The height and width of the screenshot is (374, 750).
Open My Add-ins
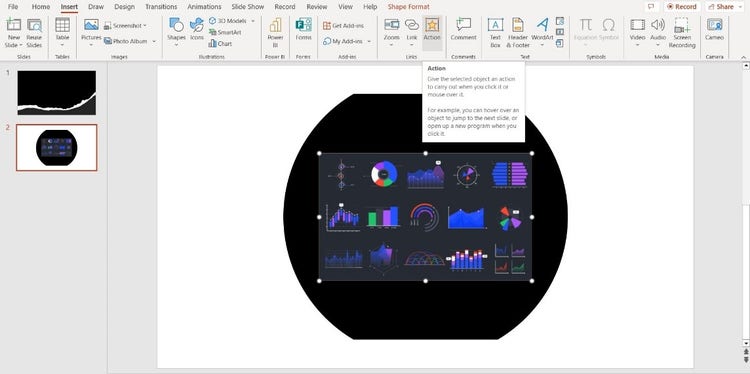343,42
